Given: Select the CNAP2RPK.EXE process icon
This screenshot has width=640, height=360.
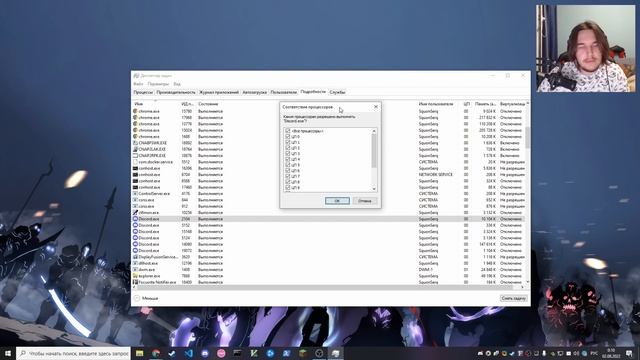Looking at the screenshot, I should tap(135, 156).
